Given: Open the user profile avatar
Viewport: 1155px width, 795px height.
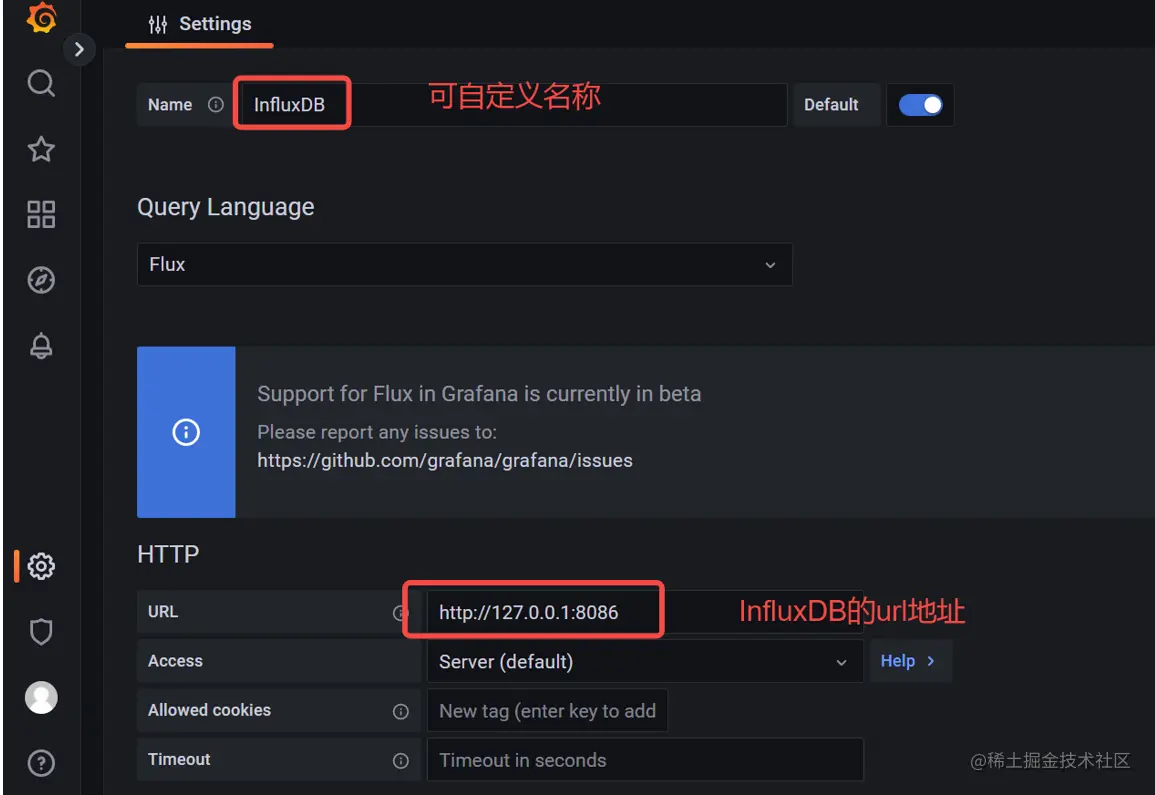Looking at the screenshot, I should 41,697.
